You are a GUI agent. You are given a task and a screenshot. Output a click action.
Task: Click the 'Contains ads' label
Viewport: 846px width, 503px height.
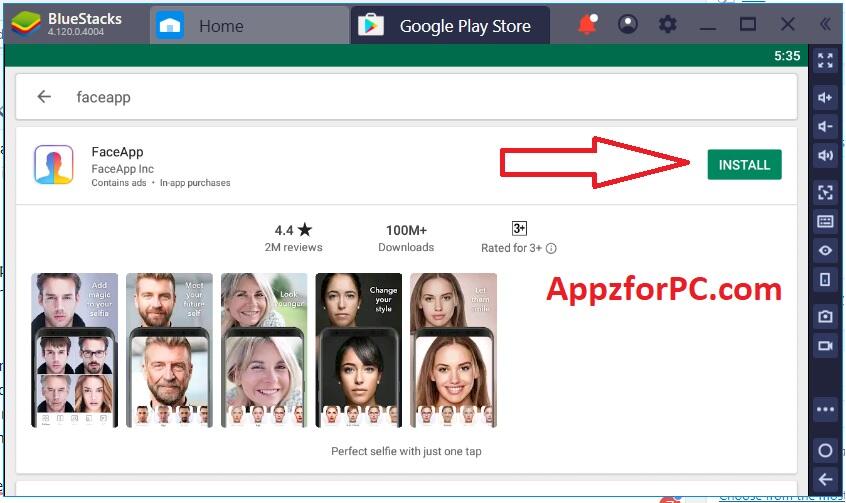click(x=119, y=183)
